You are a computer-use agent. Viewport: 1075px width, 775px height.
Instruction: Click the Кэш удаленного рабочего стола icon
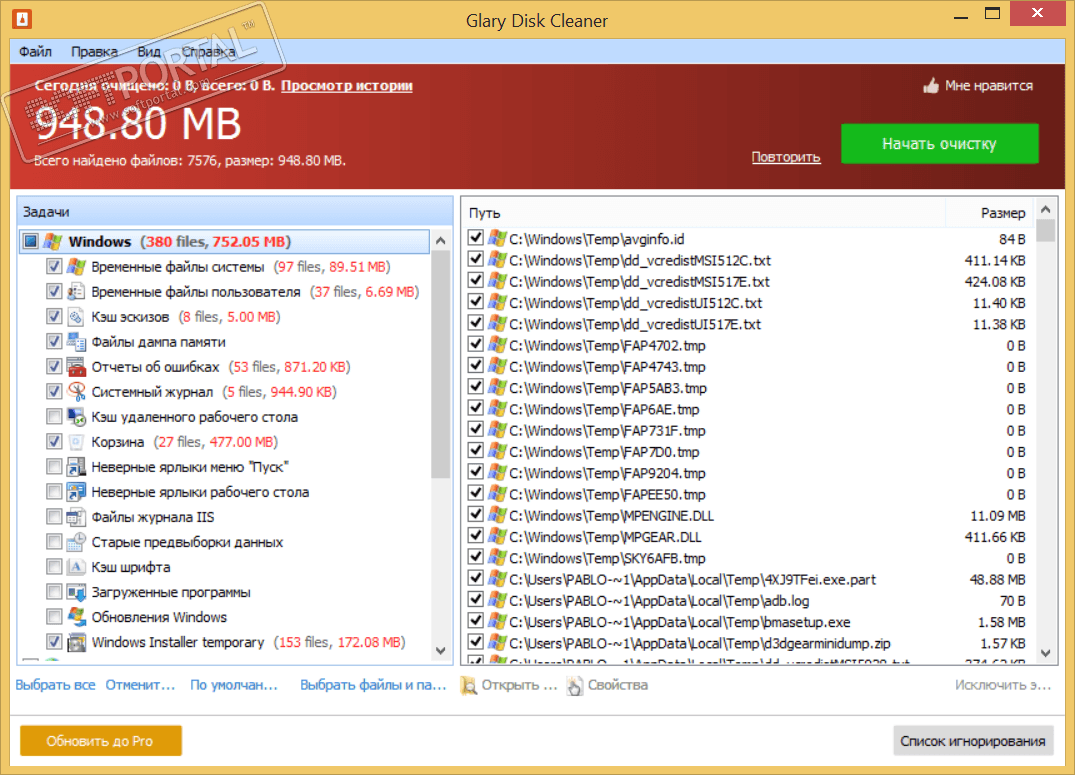76,417
